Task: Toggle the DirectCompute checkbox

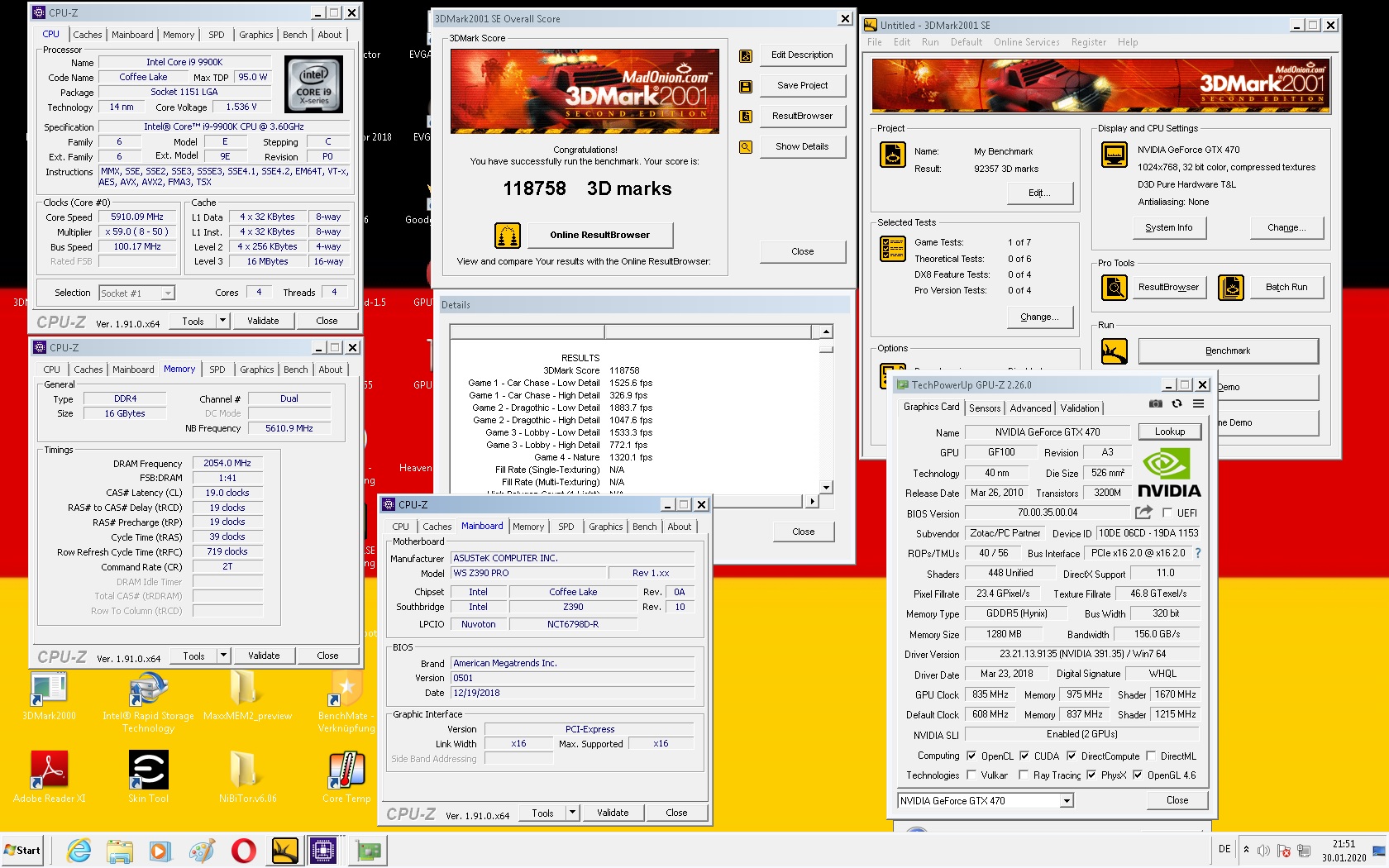Action: (x=1072, y=756)
